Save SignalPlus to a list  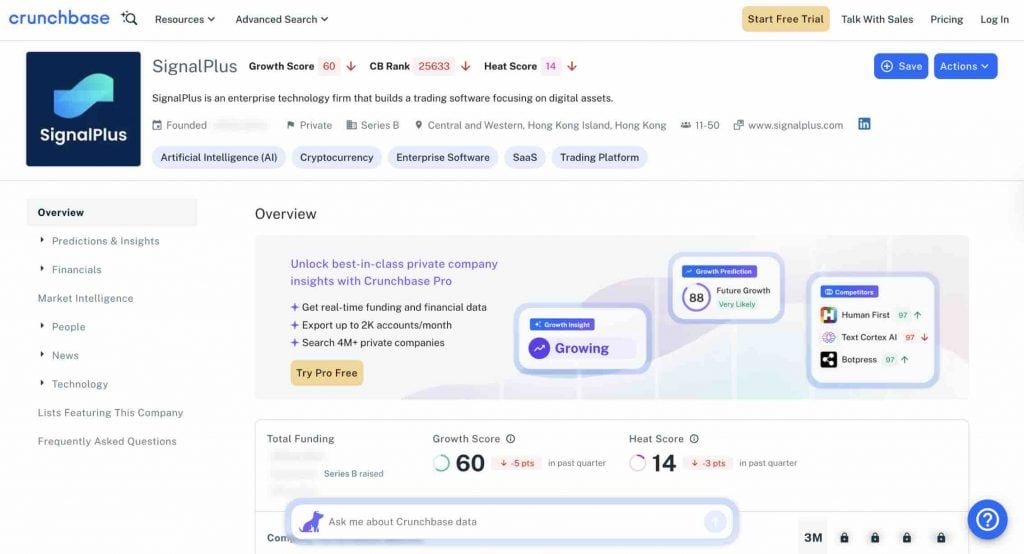[x=901, y=66]
